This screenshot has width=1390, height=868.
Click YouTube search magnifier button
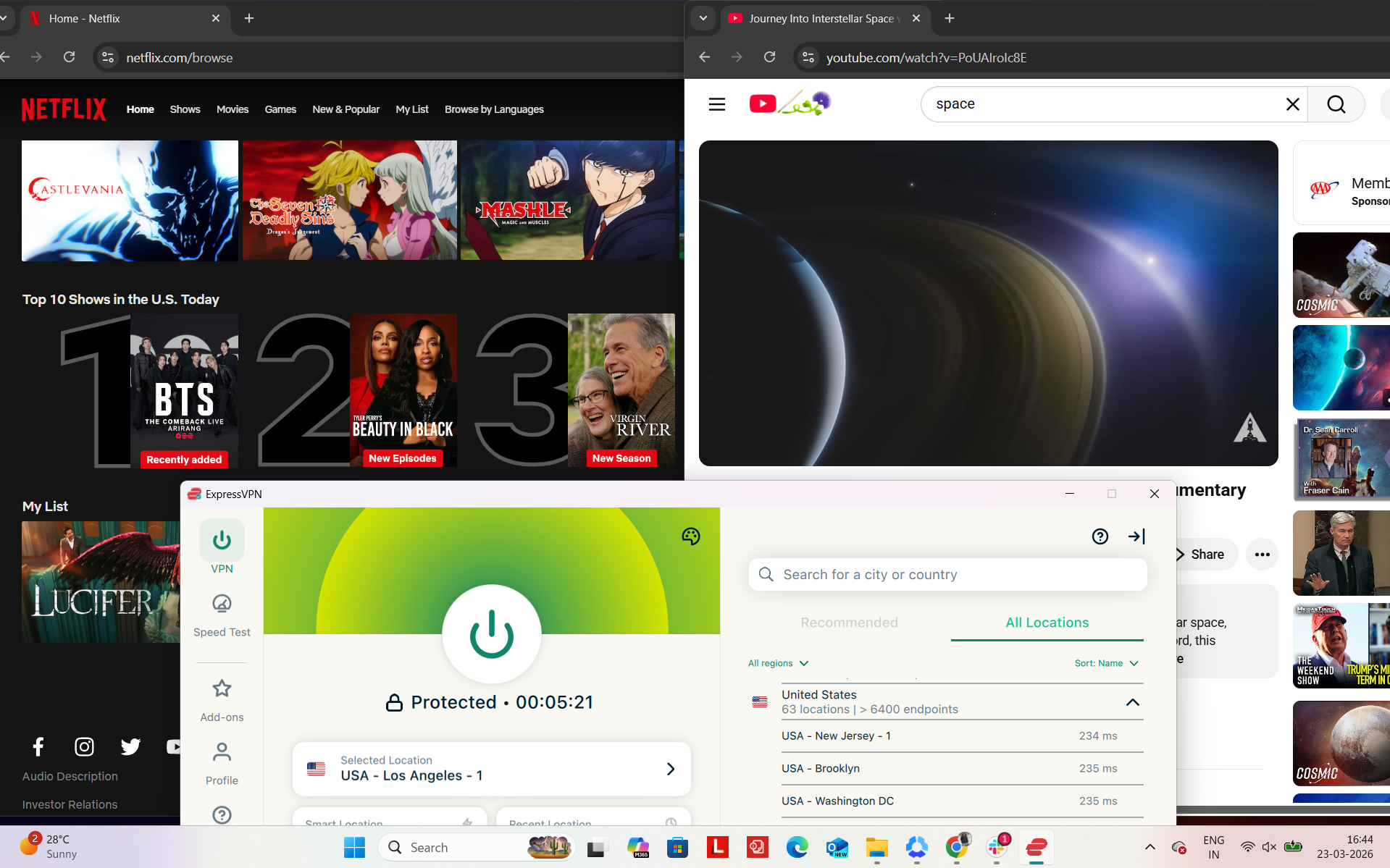tap(1336, 104)
